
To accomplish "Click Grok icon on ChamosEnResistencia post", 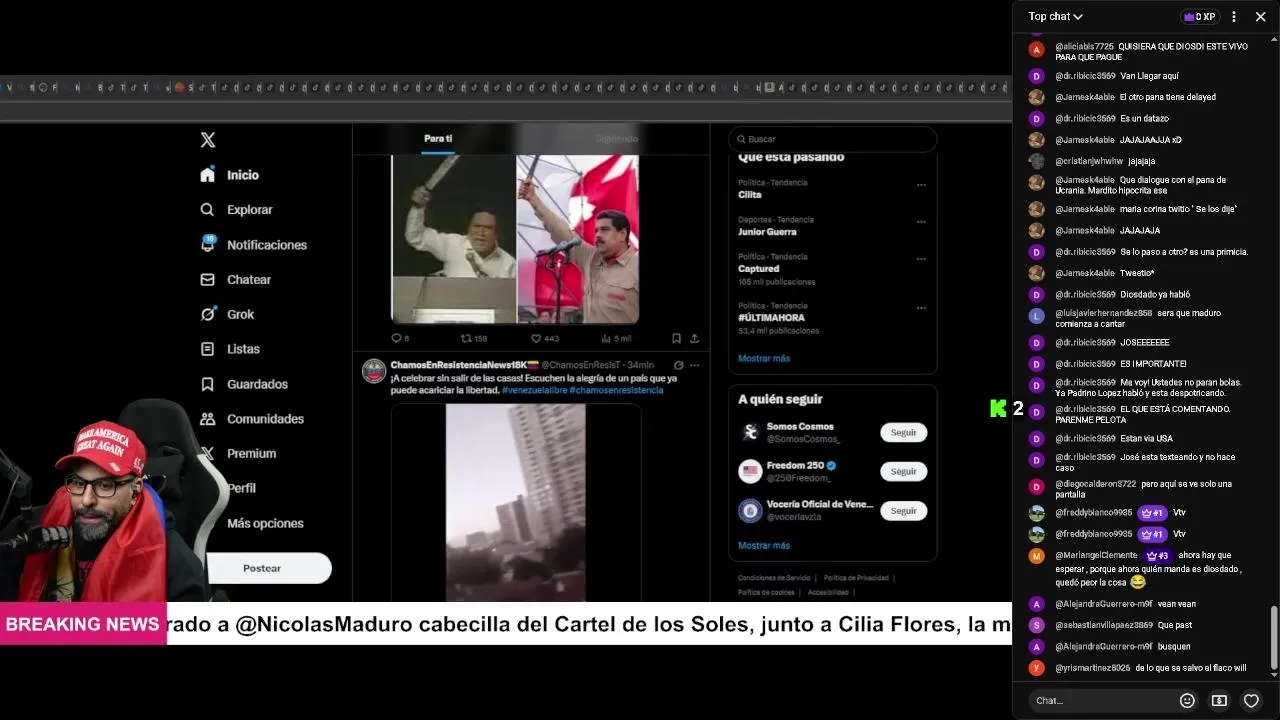I will 679,365.
